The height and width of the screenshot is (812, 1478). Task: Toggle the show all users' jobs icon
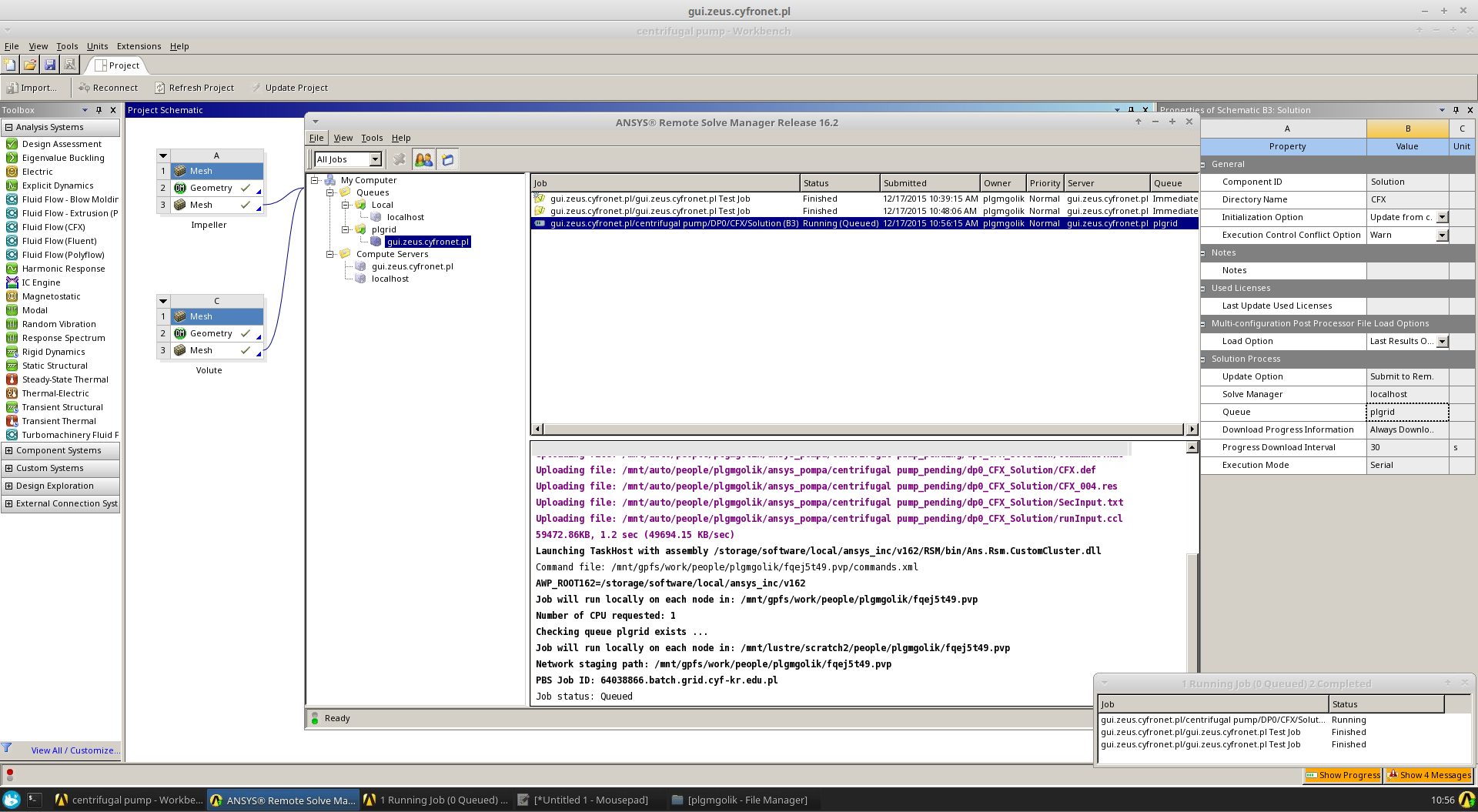pyautogui.click(x=423, y=159)
